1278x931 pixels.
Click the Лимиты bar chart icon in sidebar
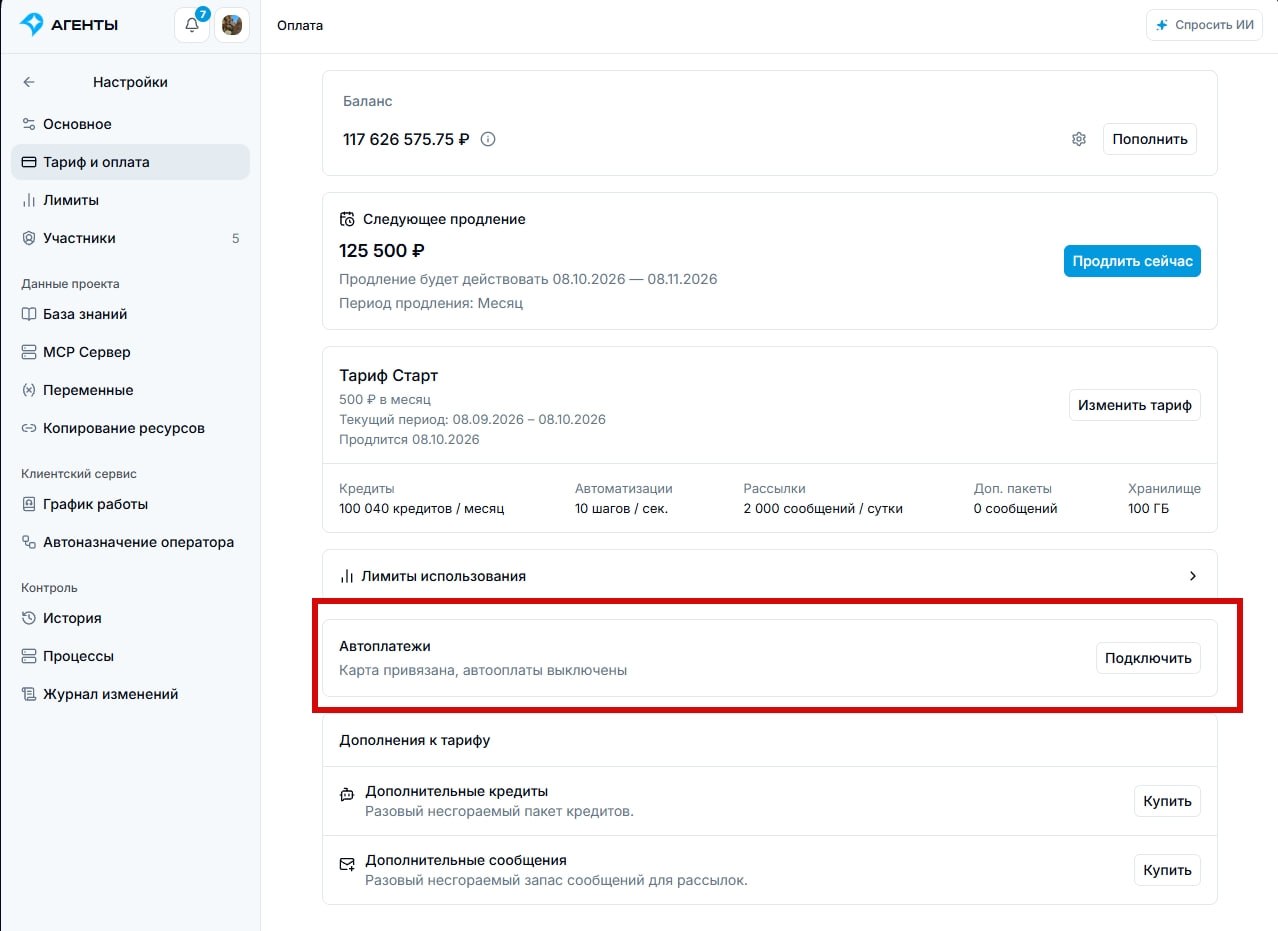[29, 200]
